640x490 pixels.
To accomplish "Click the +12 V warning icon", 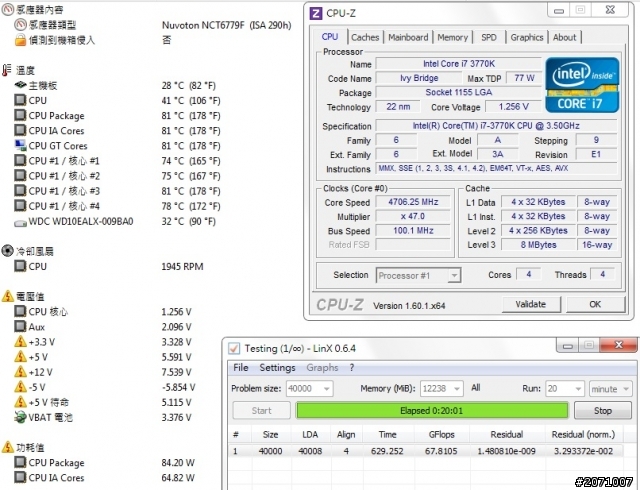I will click(20, 372).
